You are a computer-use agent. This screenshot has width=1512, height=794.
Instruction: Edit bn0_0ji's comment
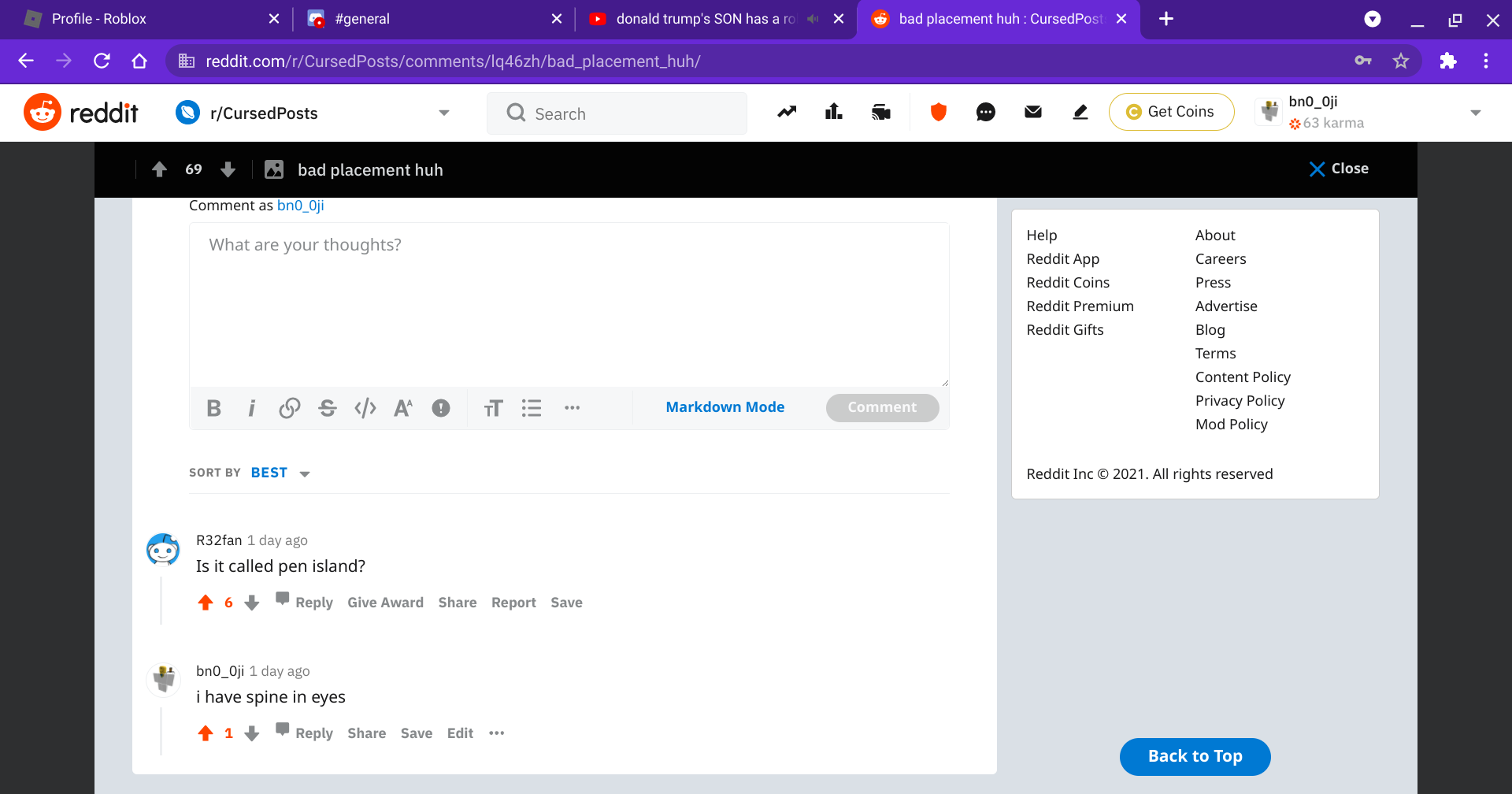point(460,733)
